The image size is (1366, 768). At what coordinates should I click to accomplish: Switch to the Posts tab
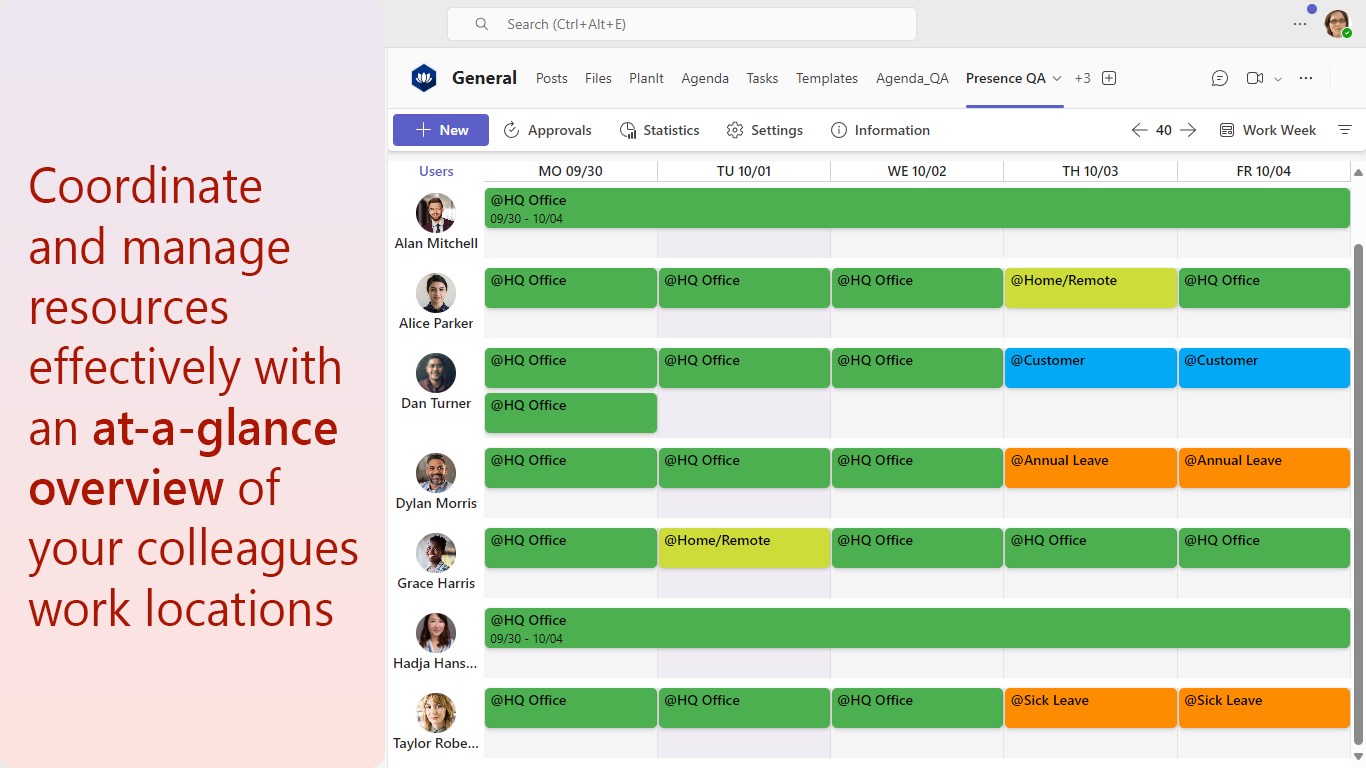click(x=552, y=78)
